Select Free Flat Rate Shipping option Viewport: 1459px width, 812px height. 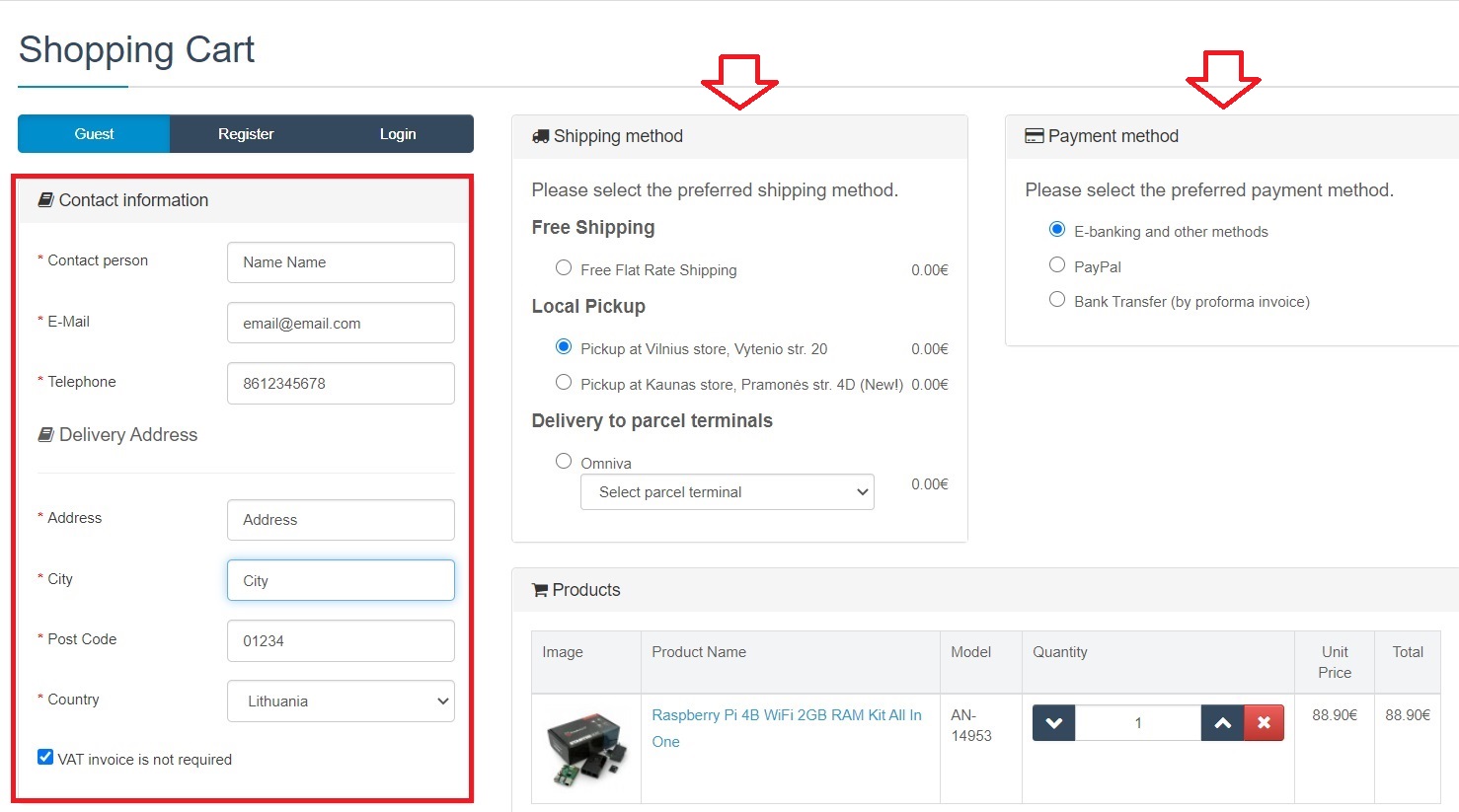coord(564,268)
